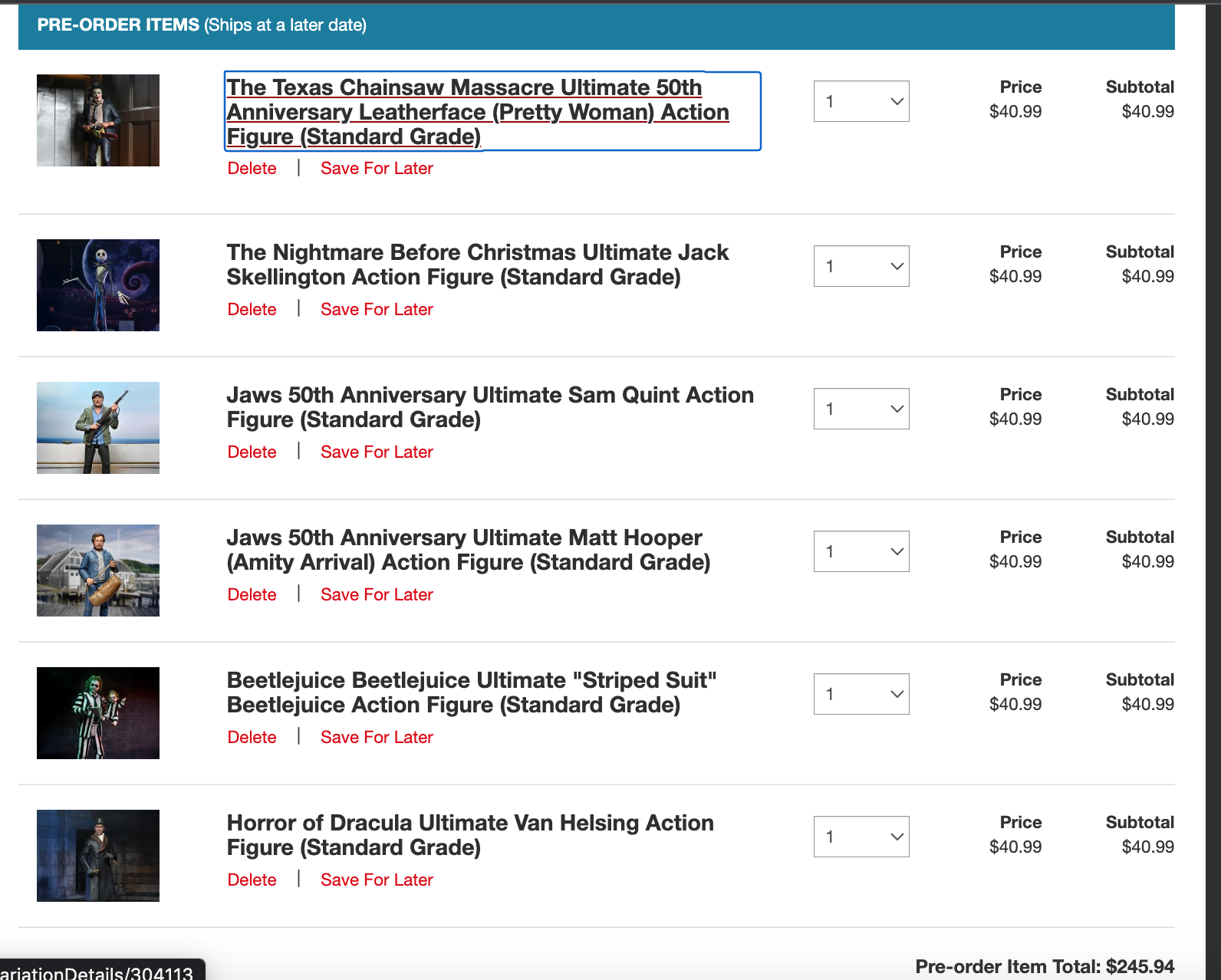Delete the Van Helsing figure

252,880
